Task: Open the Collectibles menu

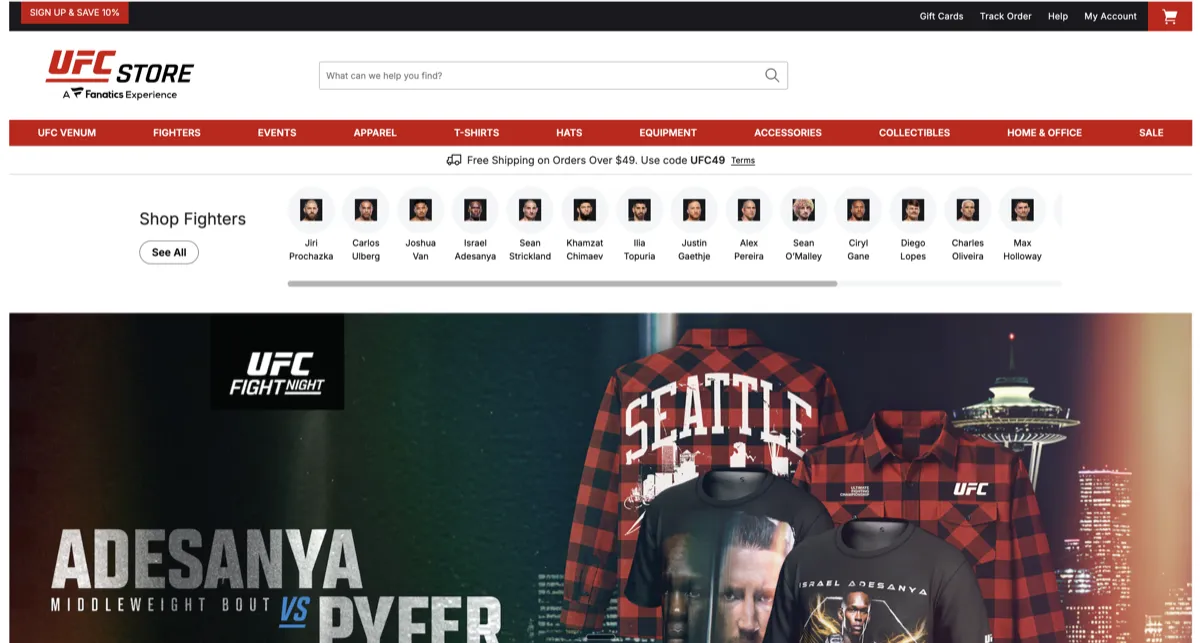Action: pos(913,132)
